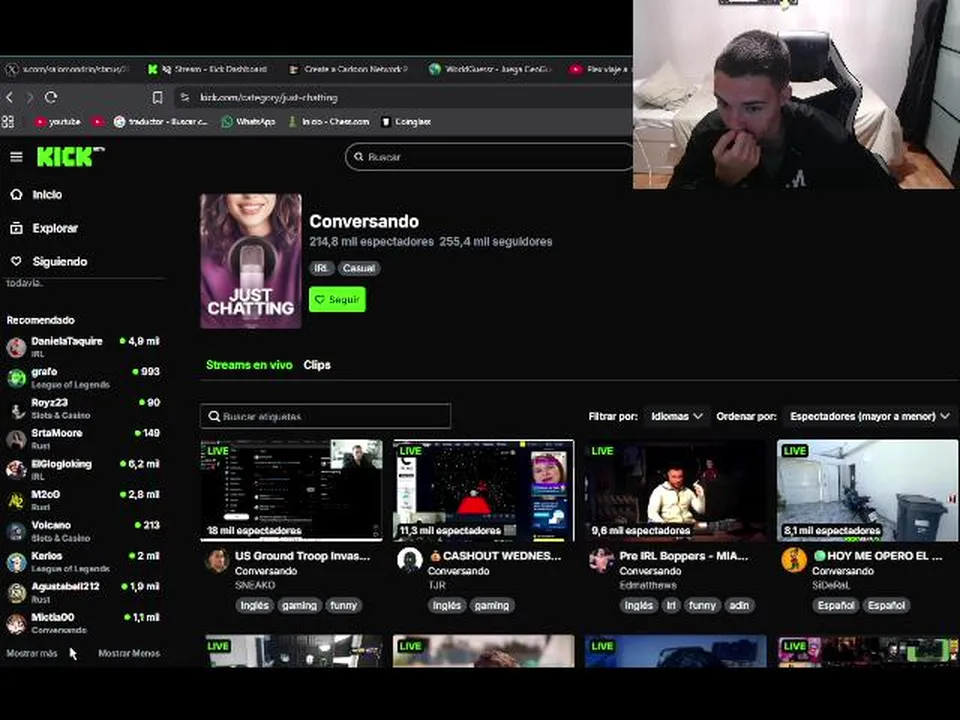The image size is (960, 720).
Task: Select the Casual category tag
Action: [x=359, y=268]
